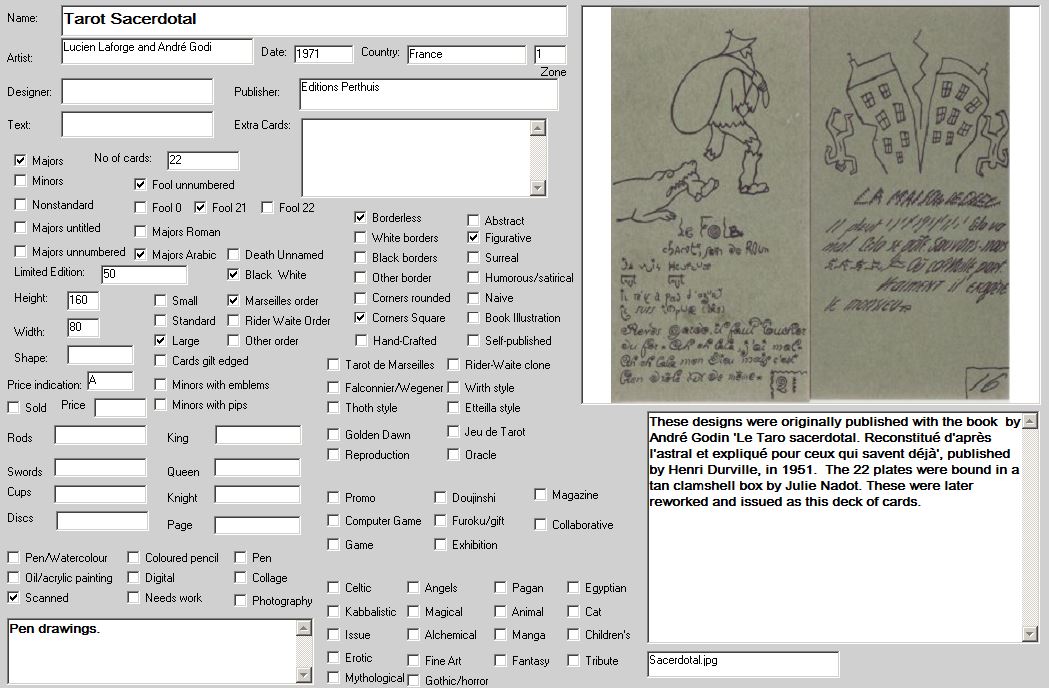Click the tarot card scan image
This screenshot has height=688, width=1049.
coord(811,206)
